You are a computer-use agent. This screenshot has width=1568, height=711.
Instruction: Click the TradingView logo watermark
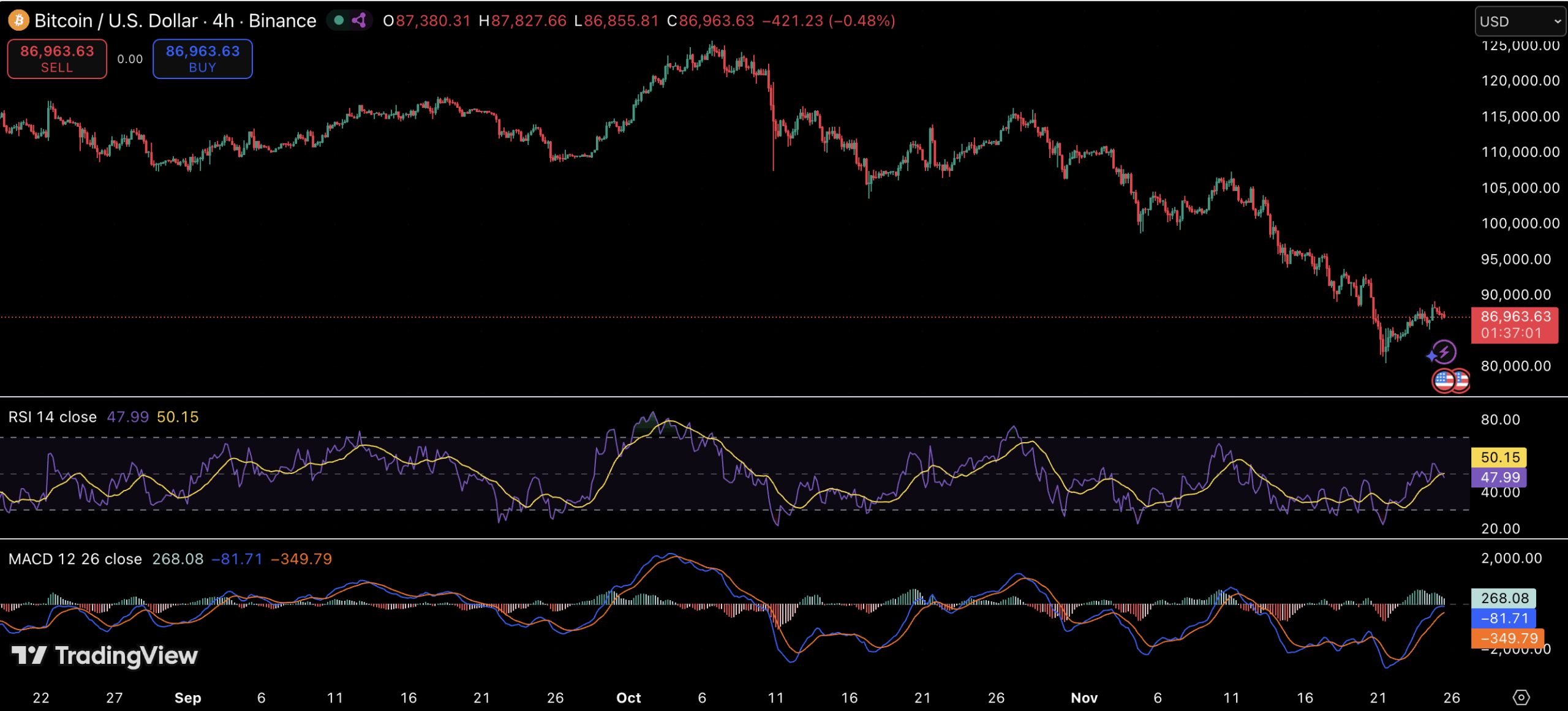pyautogui.click(x=105, y=655)
